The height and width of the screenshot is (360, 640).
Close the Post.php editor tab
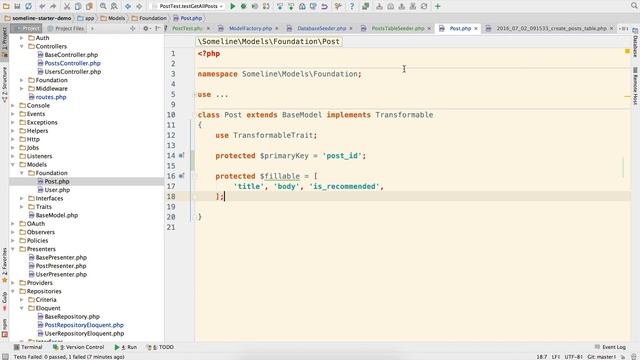[x=476, y=28]
